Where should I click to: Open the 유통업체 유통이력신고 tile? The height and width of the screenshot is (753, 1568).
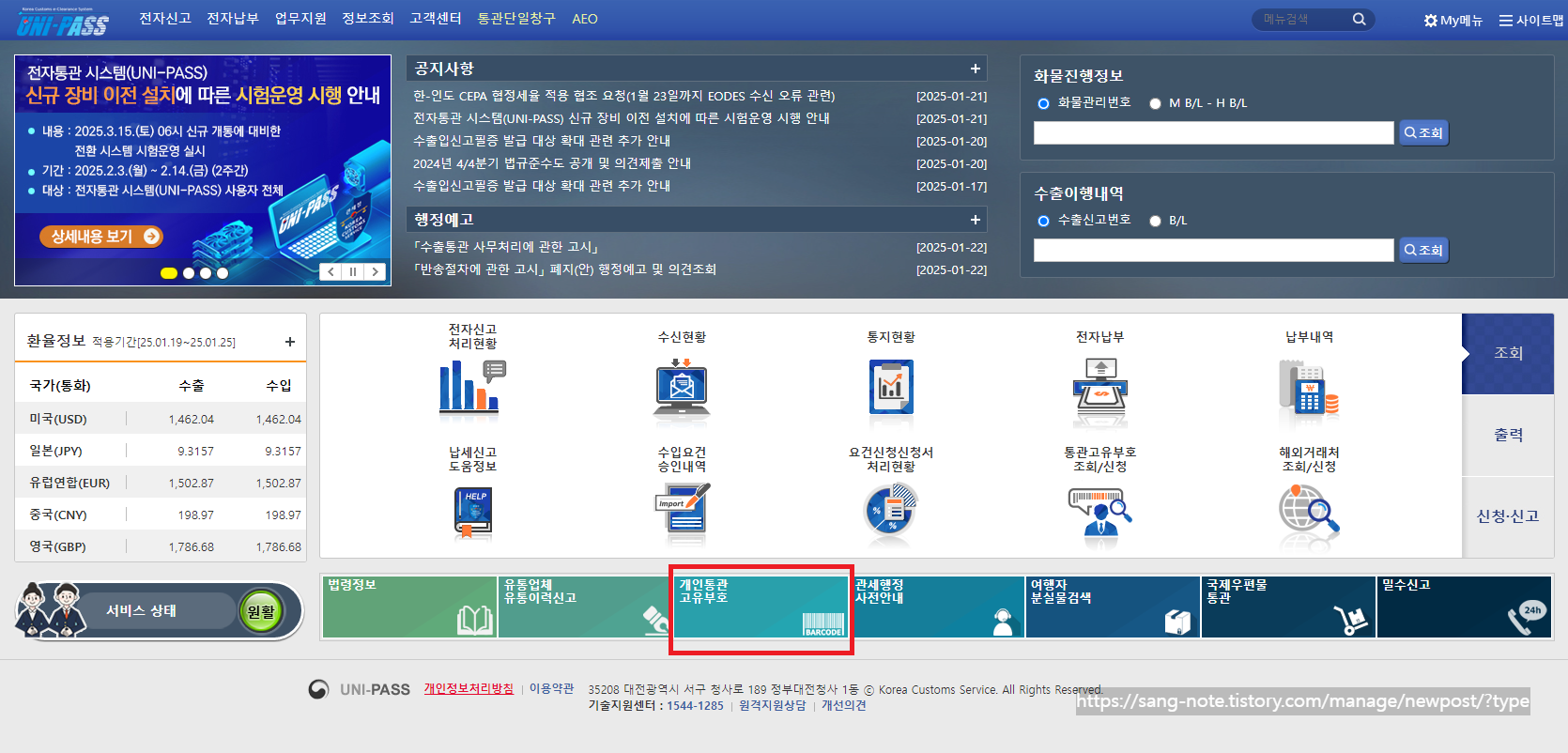point(584,607)
